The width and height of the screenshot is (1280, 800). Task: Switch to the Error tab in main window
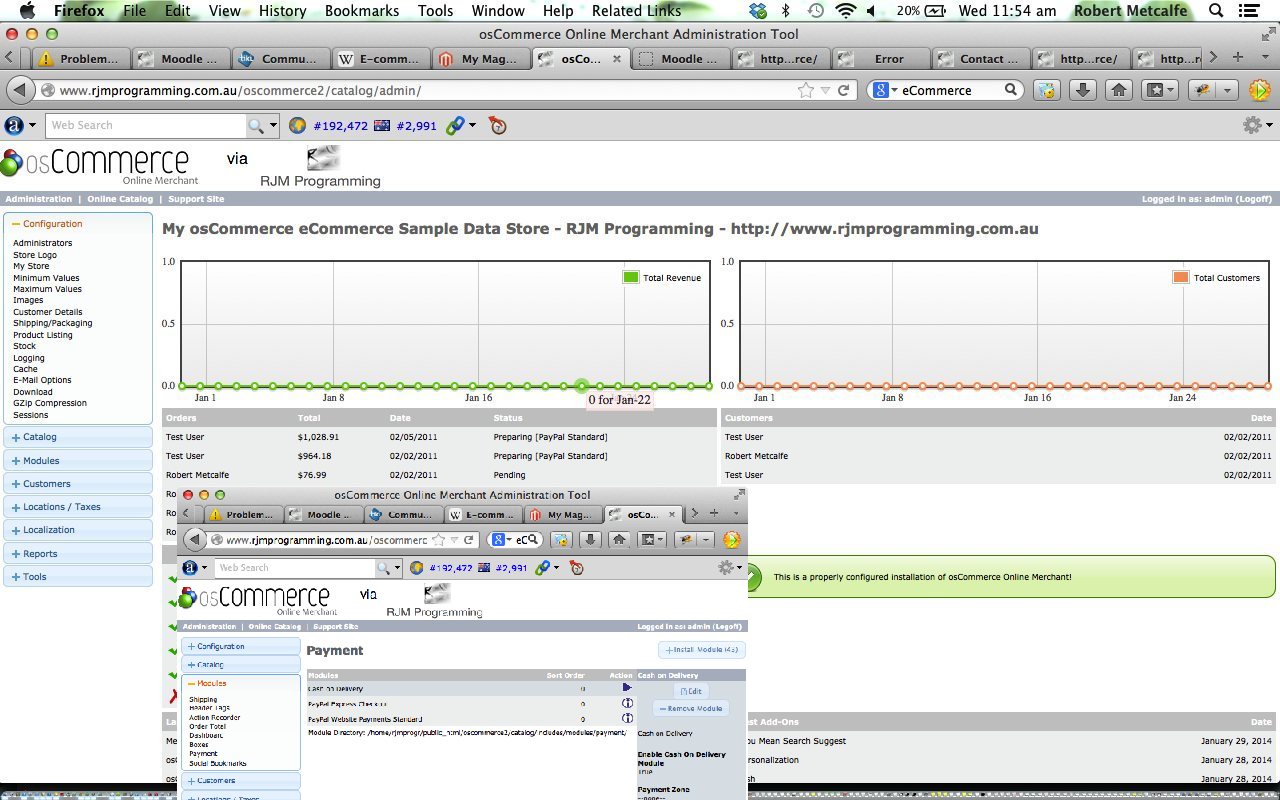pyautogui.click(x=880, y=59)
